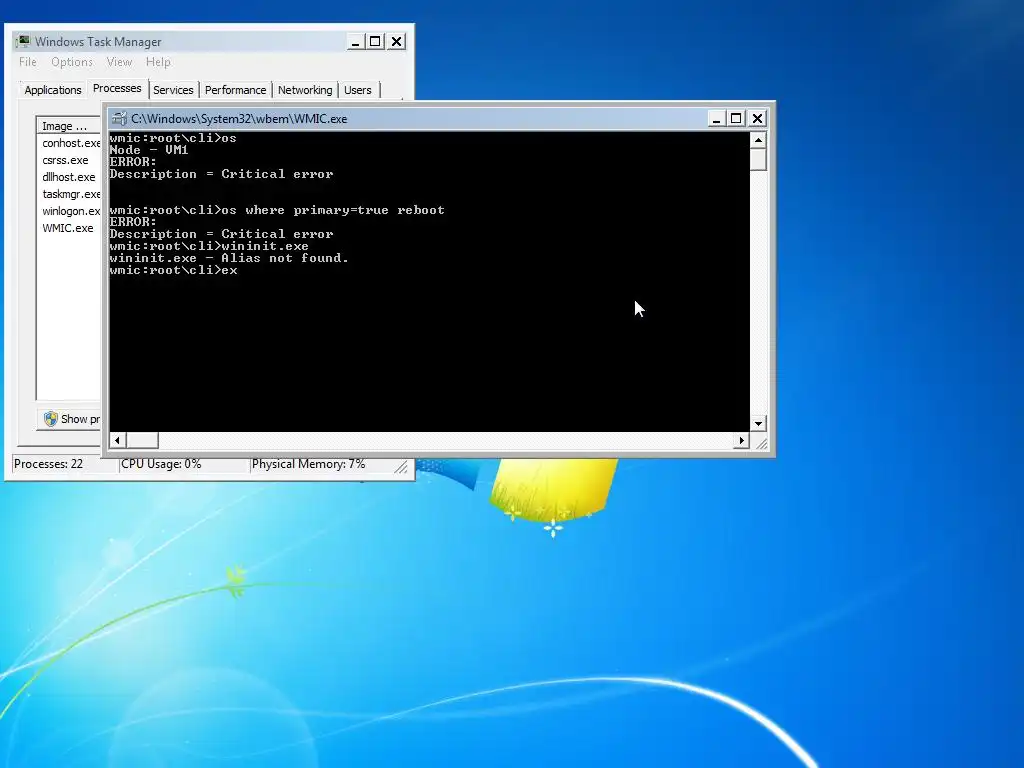Image resolution: width=1024 pixels, height=768 pixels.
Task: Click the 'wininit.exe - Alias not found.' line
Action: 229,258
